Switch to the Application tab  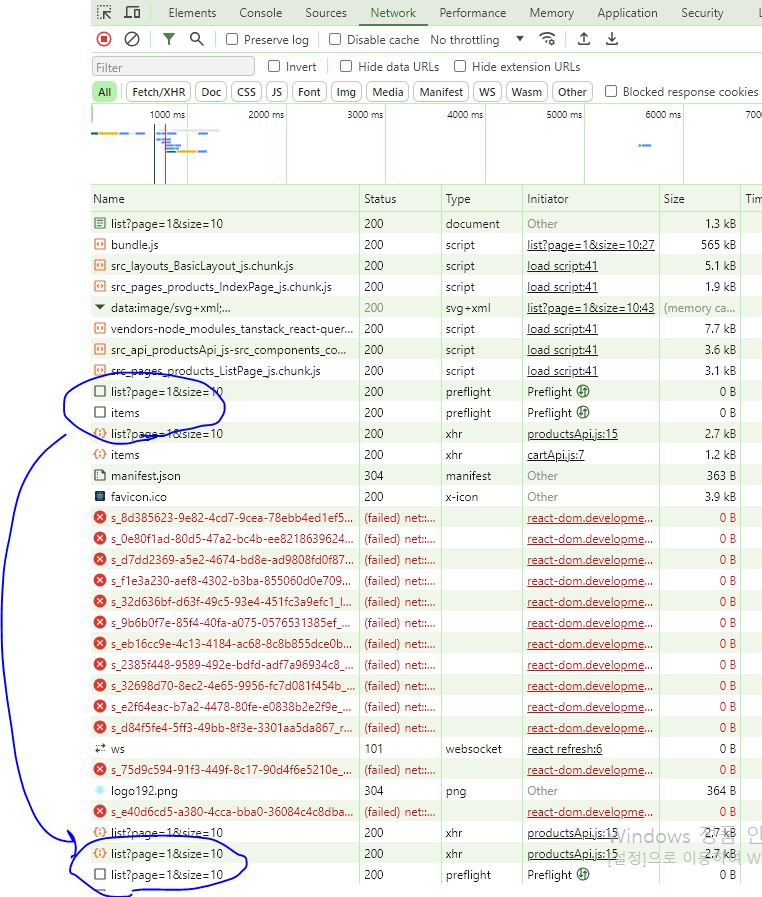(628, 13)
